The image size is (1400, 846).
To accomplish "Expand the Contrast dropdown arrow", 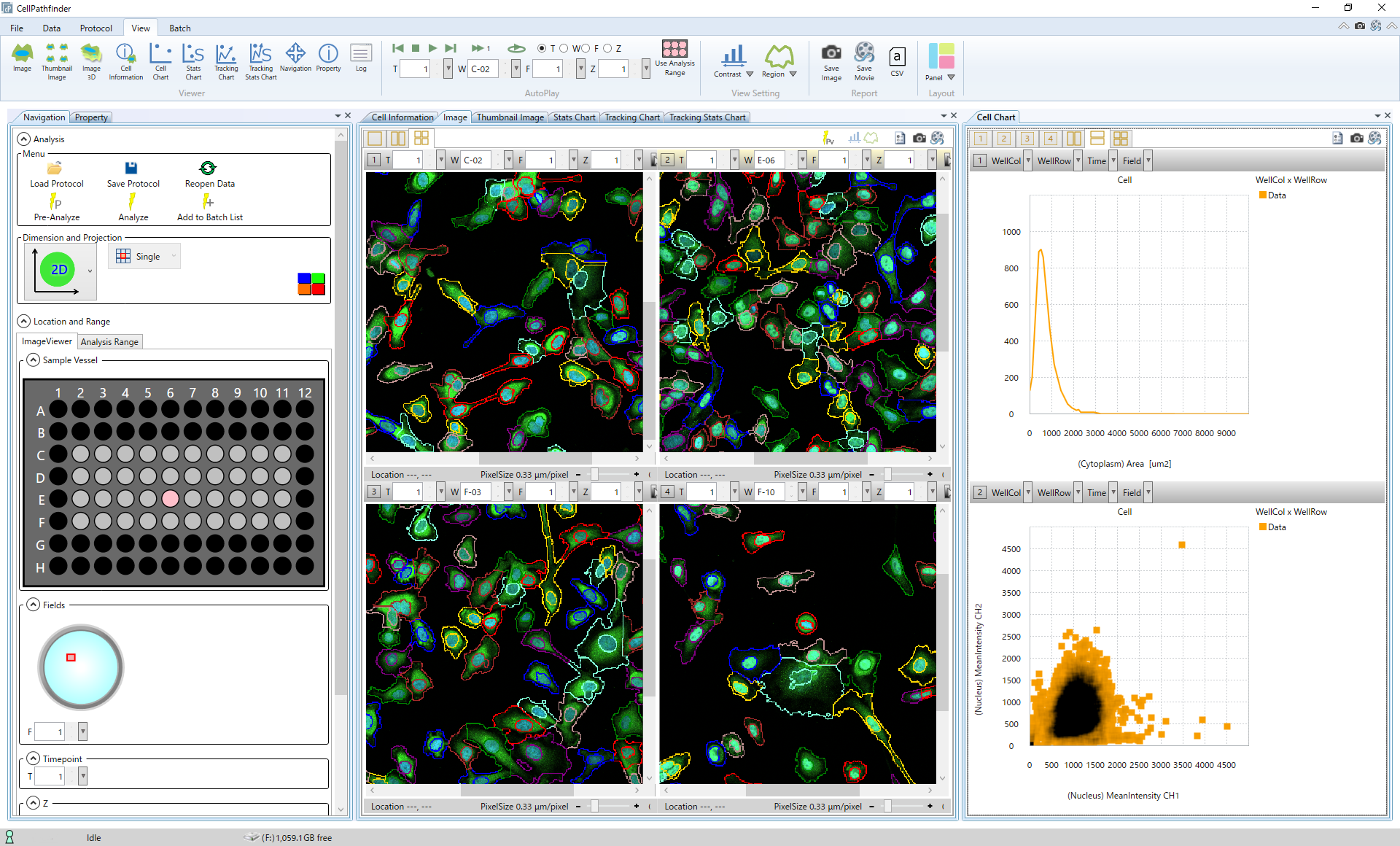I will pyautogui.click(x=750, y=74).
